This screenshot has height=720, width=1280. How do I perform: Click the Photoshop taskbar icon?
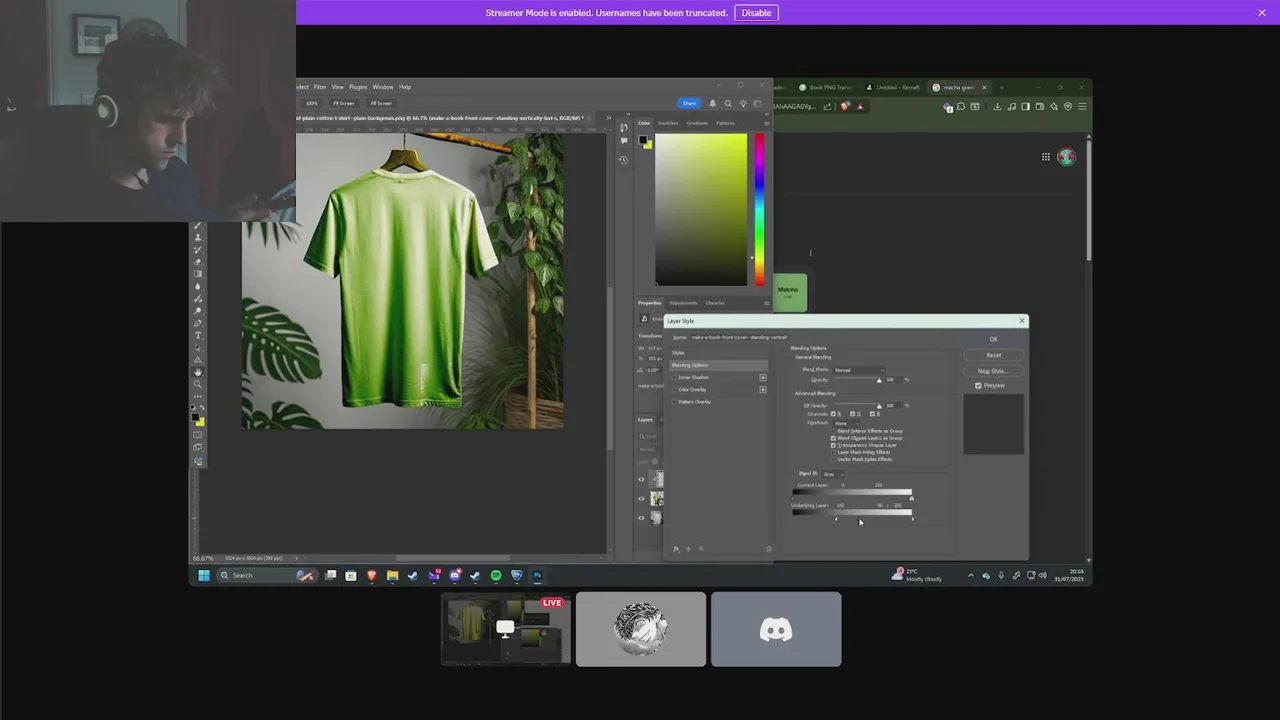(x=537, y=576)
